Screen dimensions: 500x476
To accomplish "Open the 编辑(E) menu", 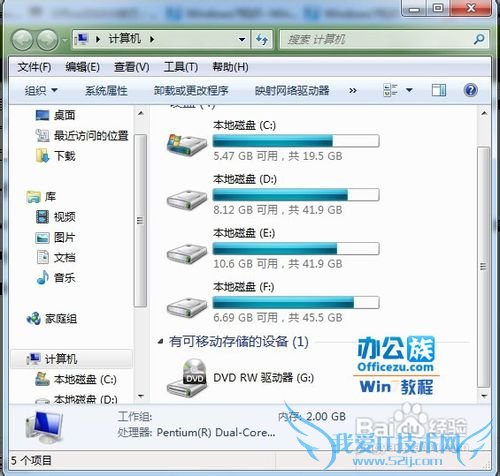I will pyautogui.click(x=82, y=67).
